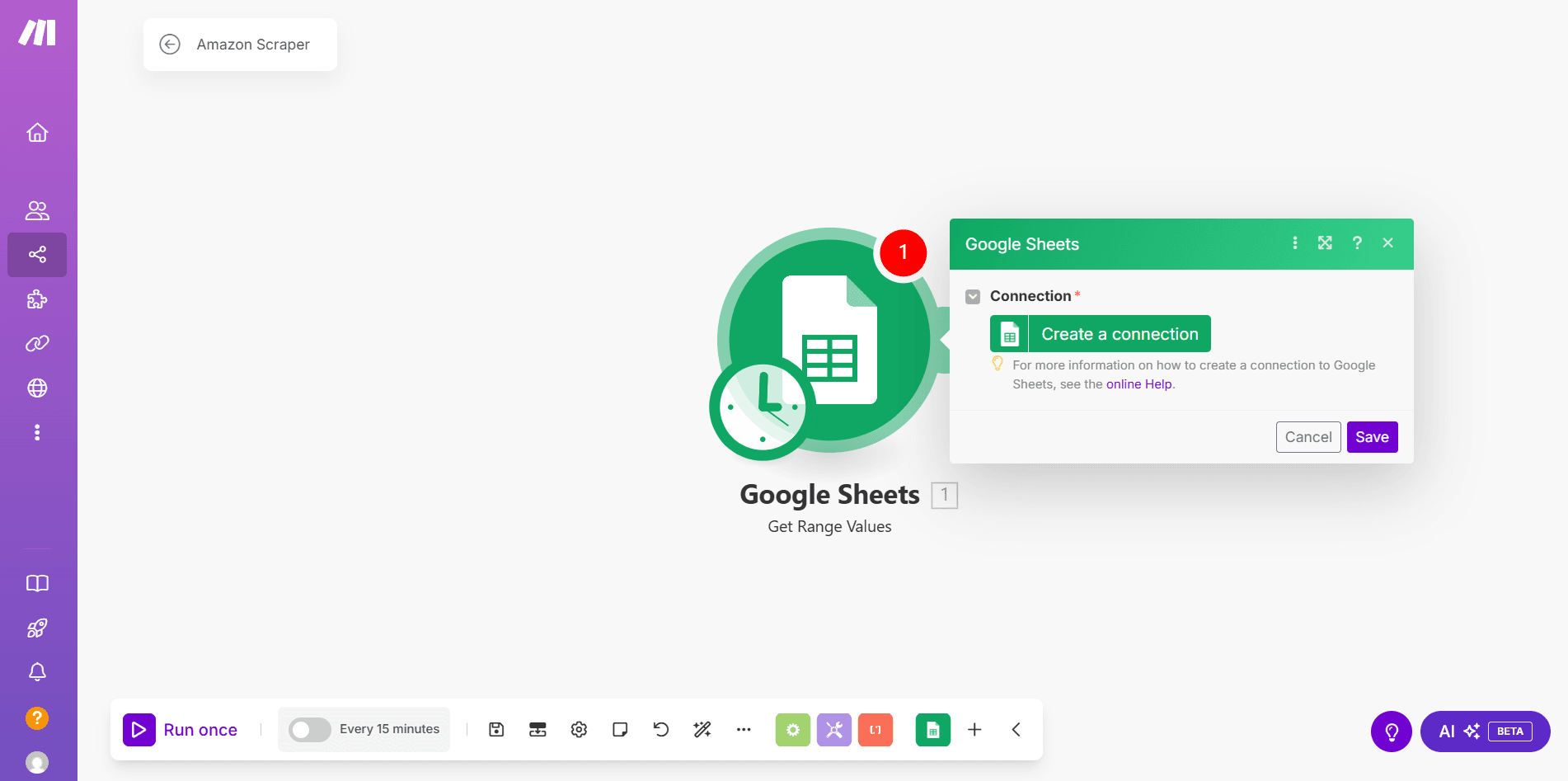The image size is (1568, 781).
Task: Add favorite app with plus icon
Action: click(x=974, y=729)
